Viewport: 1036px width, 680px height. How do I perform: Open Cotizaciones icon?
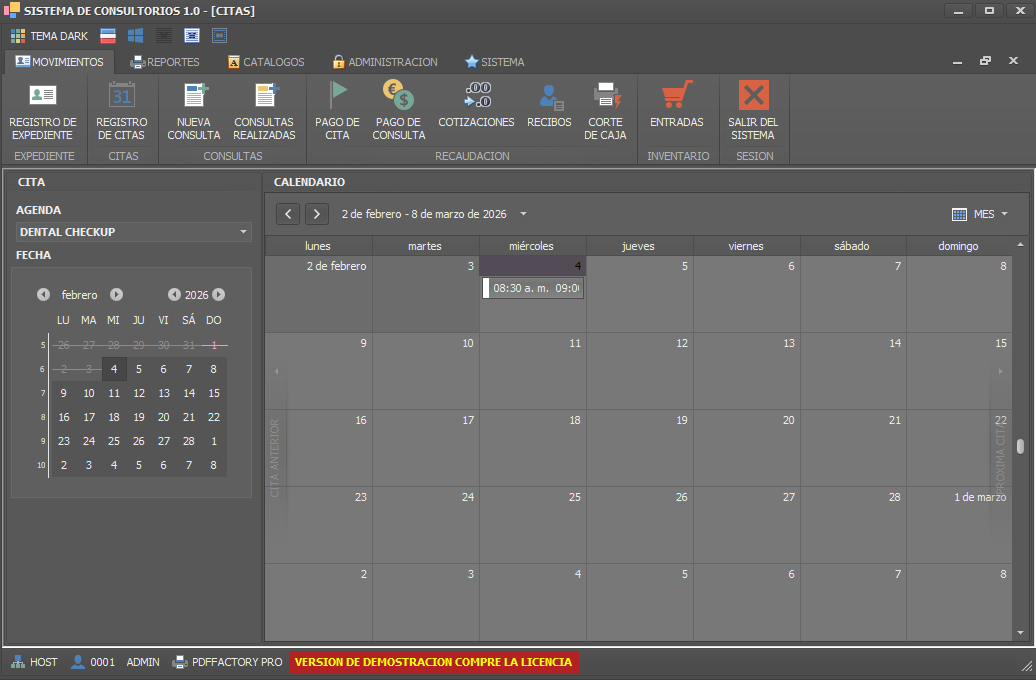tap(477, 96)
